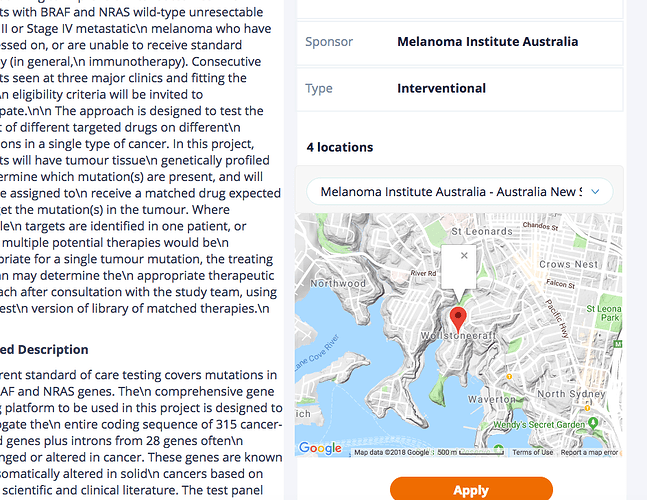Screen dimensions: 647x500
Task: Click the Sponsor Melanoma Institute Australia row
Action: click(x=459, y=42)
